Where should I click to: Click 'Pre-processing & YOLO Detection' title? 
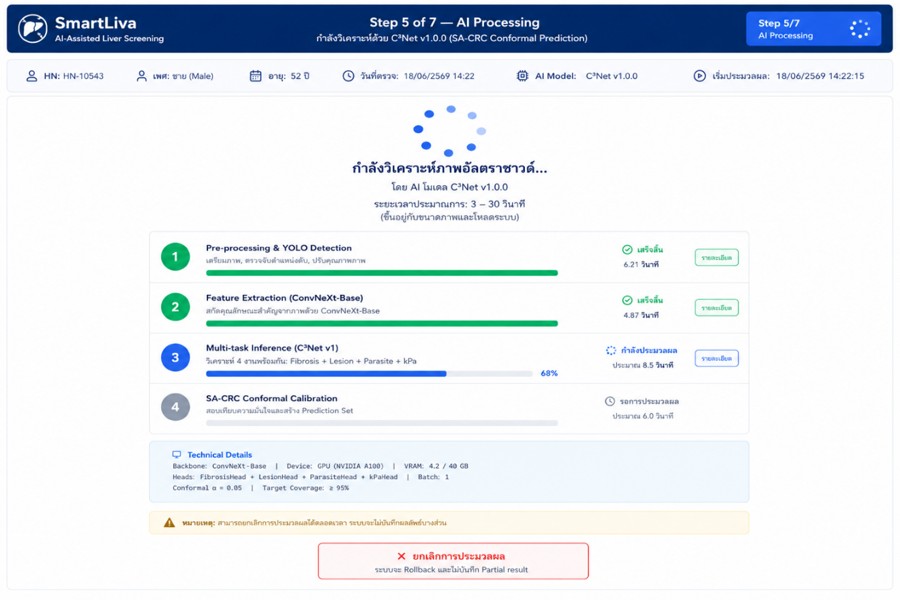278,248
